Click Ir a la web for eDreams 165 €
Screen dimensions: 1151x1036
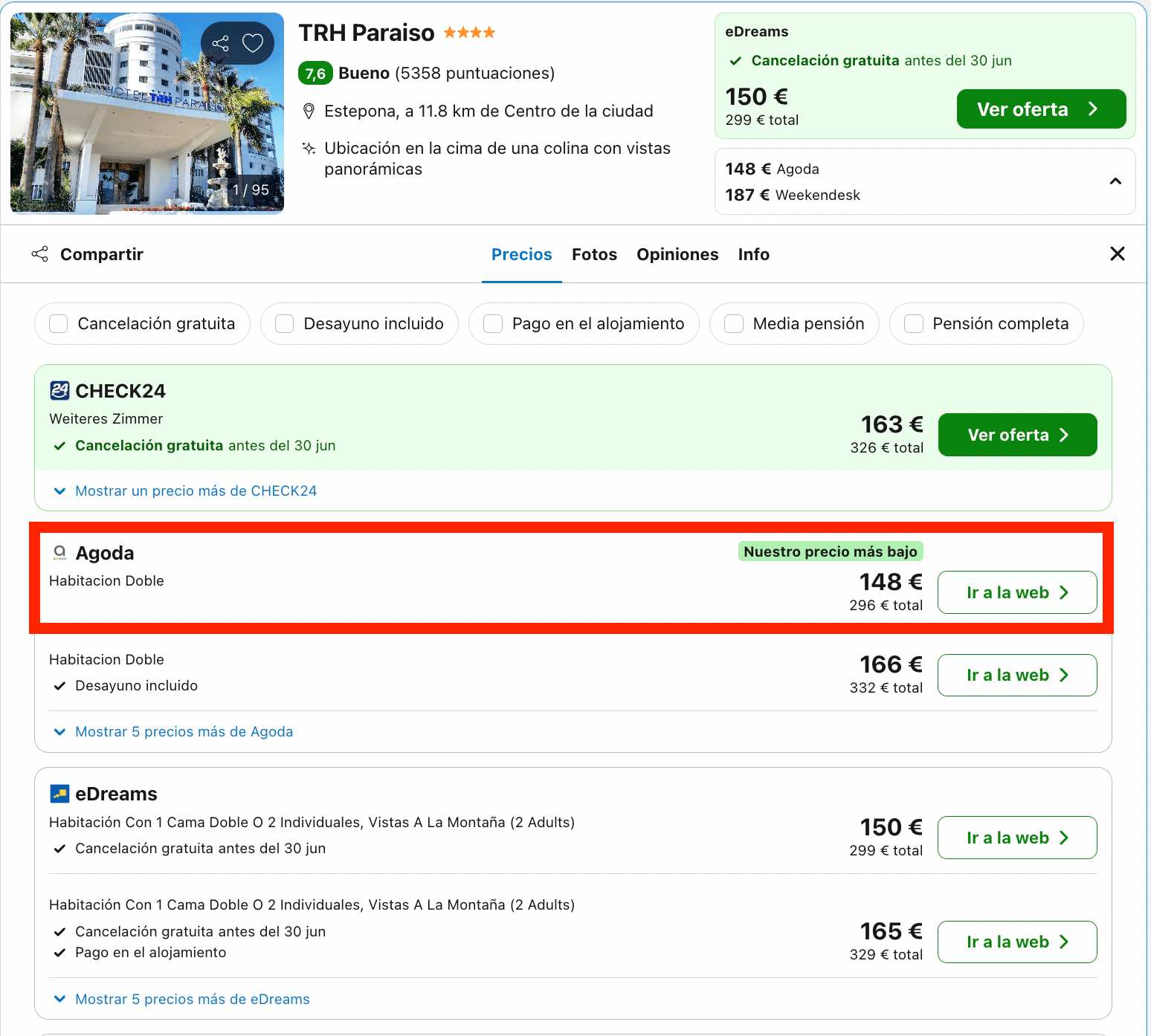[x=1017, y=942]
